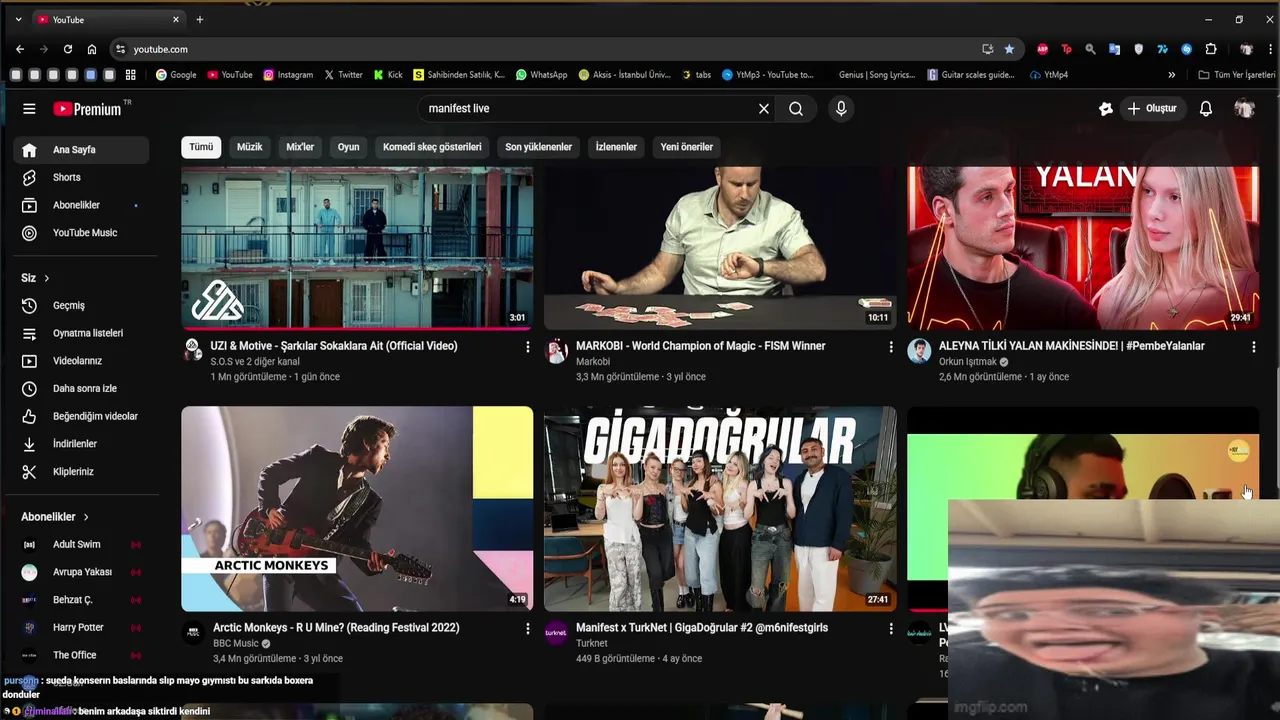This screenshot has width=1280, height=720.
Task: Open options for Arctic Monkeys video
Action: coord(528,629)
